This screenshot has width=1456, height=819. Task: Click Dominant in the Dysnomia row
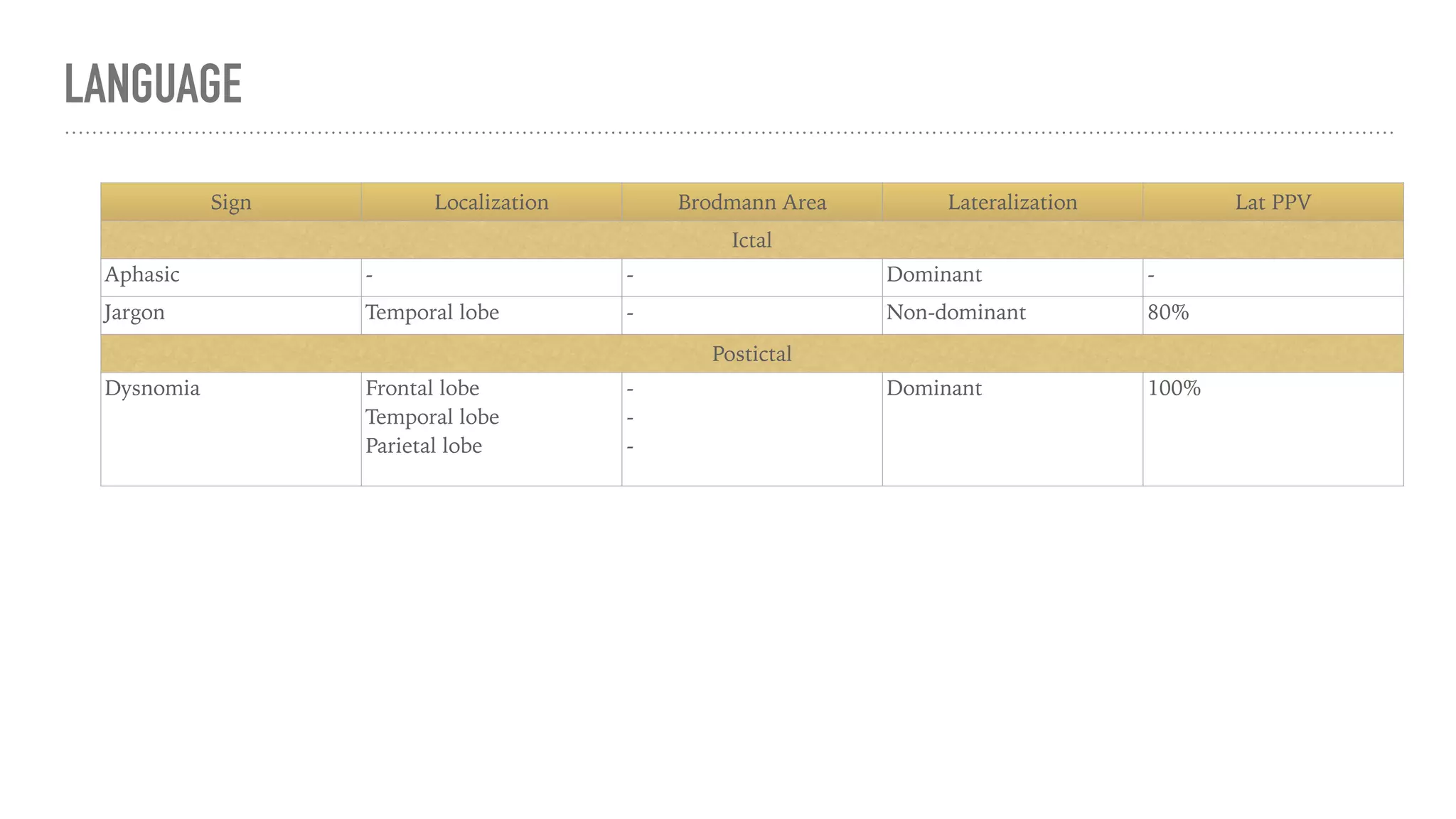933,389
